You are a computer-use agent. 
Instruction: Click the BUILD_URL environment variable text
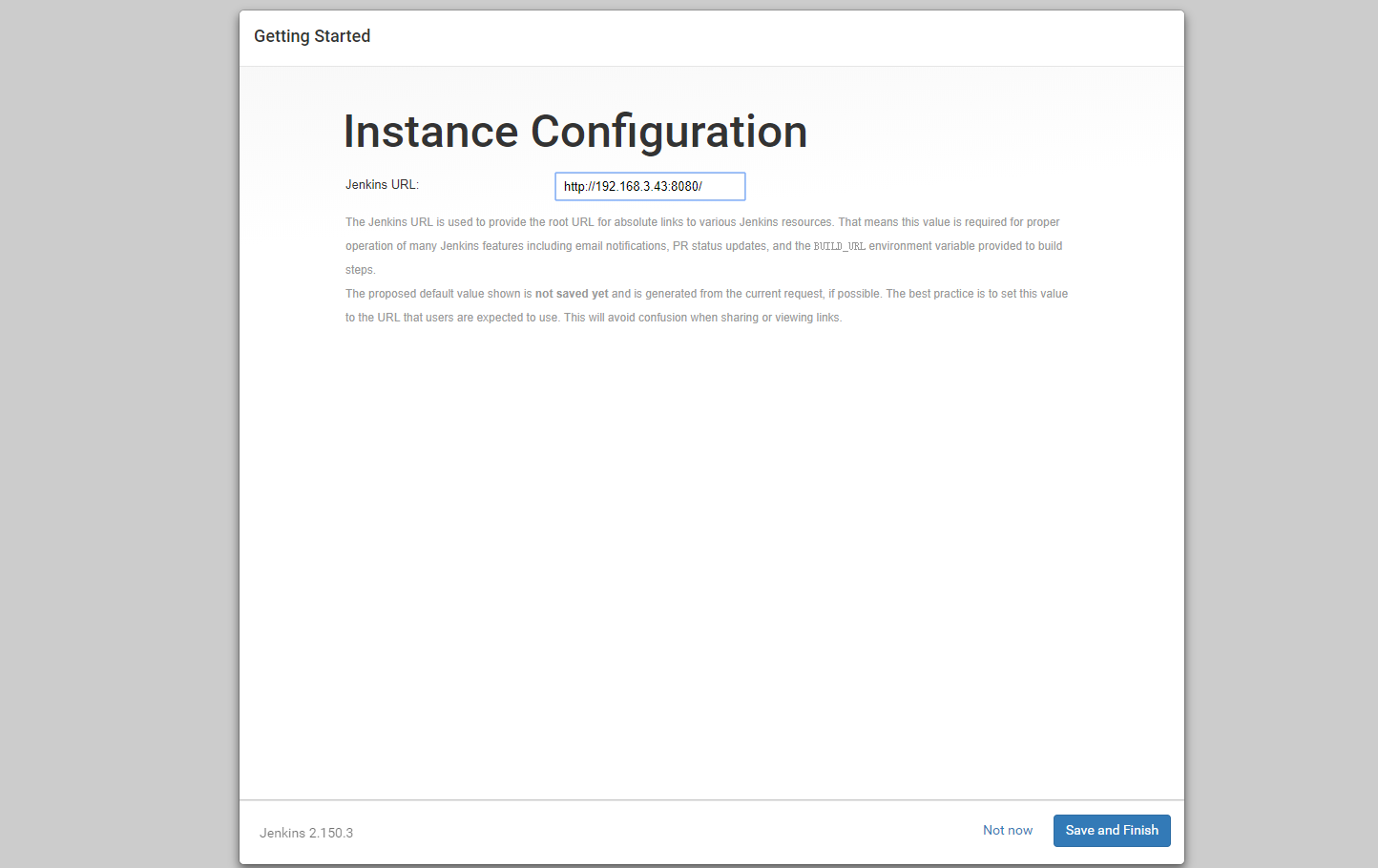pos(840,246)
